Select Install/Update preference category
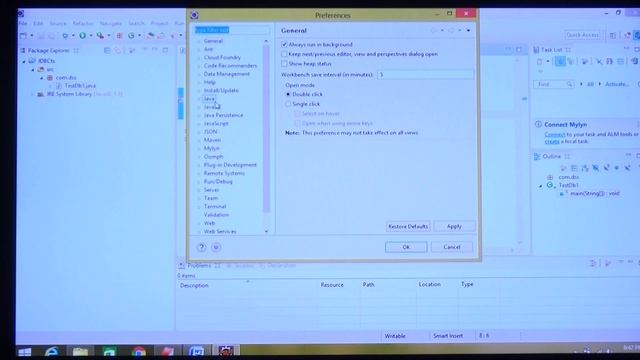The width and height of the screenshot is (640, 360). 221,91
